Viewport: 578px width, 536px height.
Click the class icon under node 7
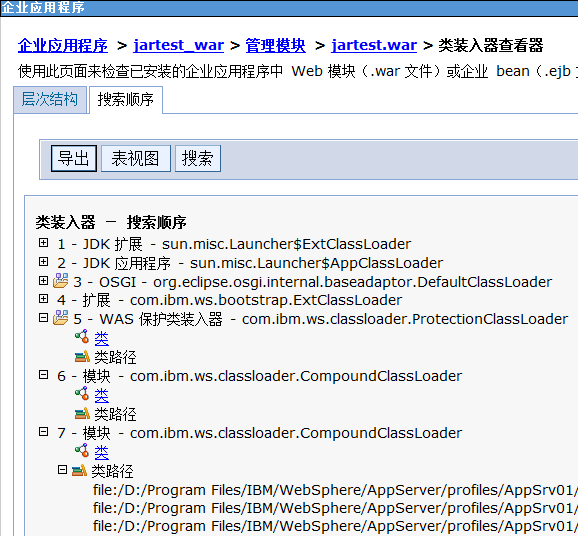(82, 450)
